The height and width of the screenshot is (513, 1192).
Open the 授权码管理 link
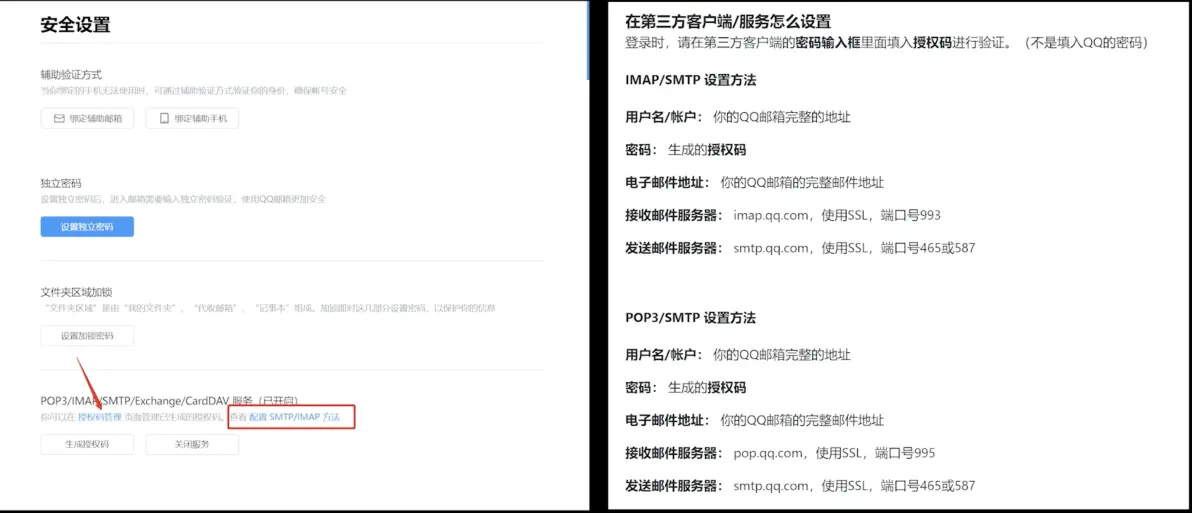[100, 416]
